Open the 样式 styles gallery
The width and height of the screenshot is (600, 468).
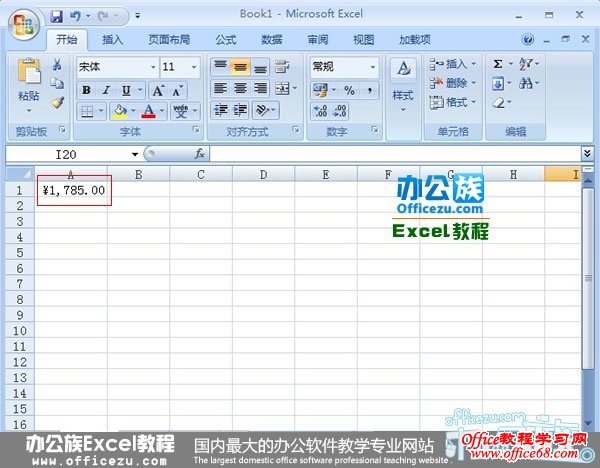pyautogui.click(x=403, y=84)
